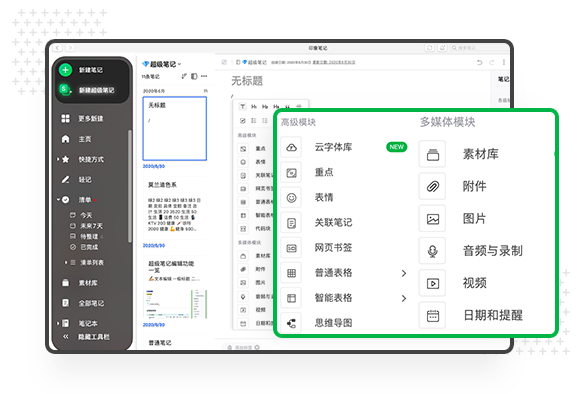Open the 素材库 module in multimedia panel
This screenshot has height=394, width=580.
(432, 154)
